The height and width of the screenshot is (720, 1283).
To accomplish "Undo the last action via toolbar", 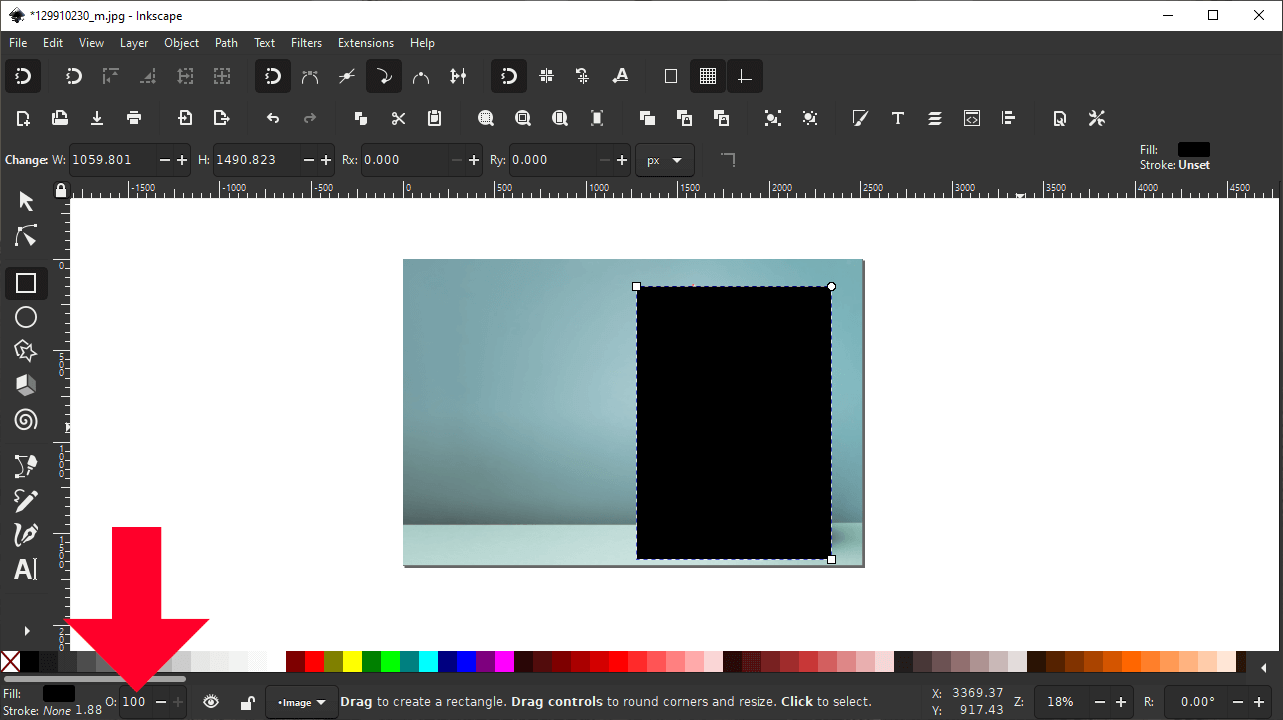I will pyautogui.click(x=271, y=118).
